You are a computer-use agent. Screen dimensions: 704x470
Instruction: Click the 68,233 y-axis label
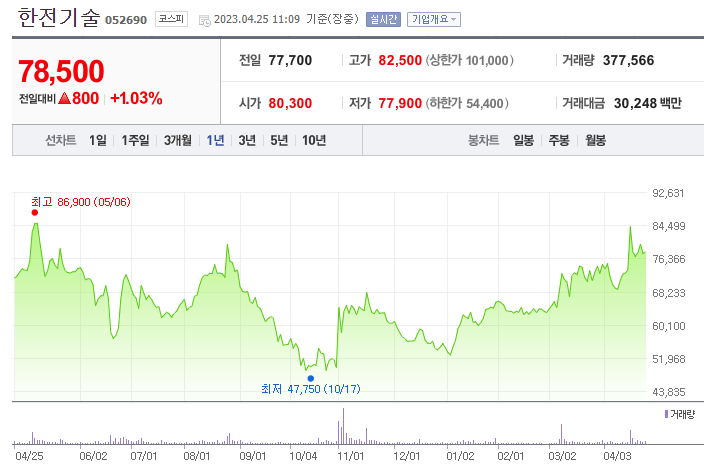[x=669, y=293]
